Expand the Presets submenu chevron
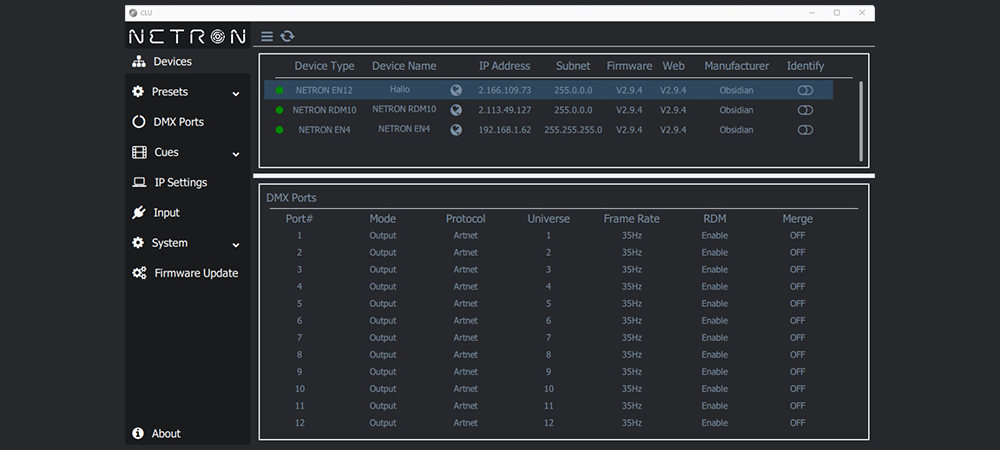Image resolution: width=1000 pixels, height=450 pixels. pyautogui.click(x=236, y=94)
